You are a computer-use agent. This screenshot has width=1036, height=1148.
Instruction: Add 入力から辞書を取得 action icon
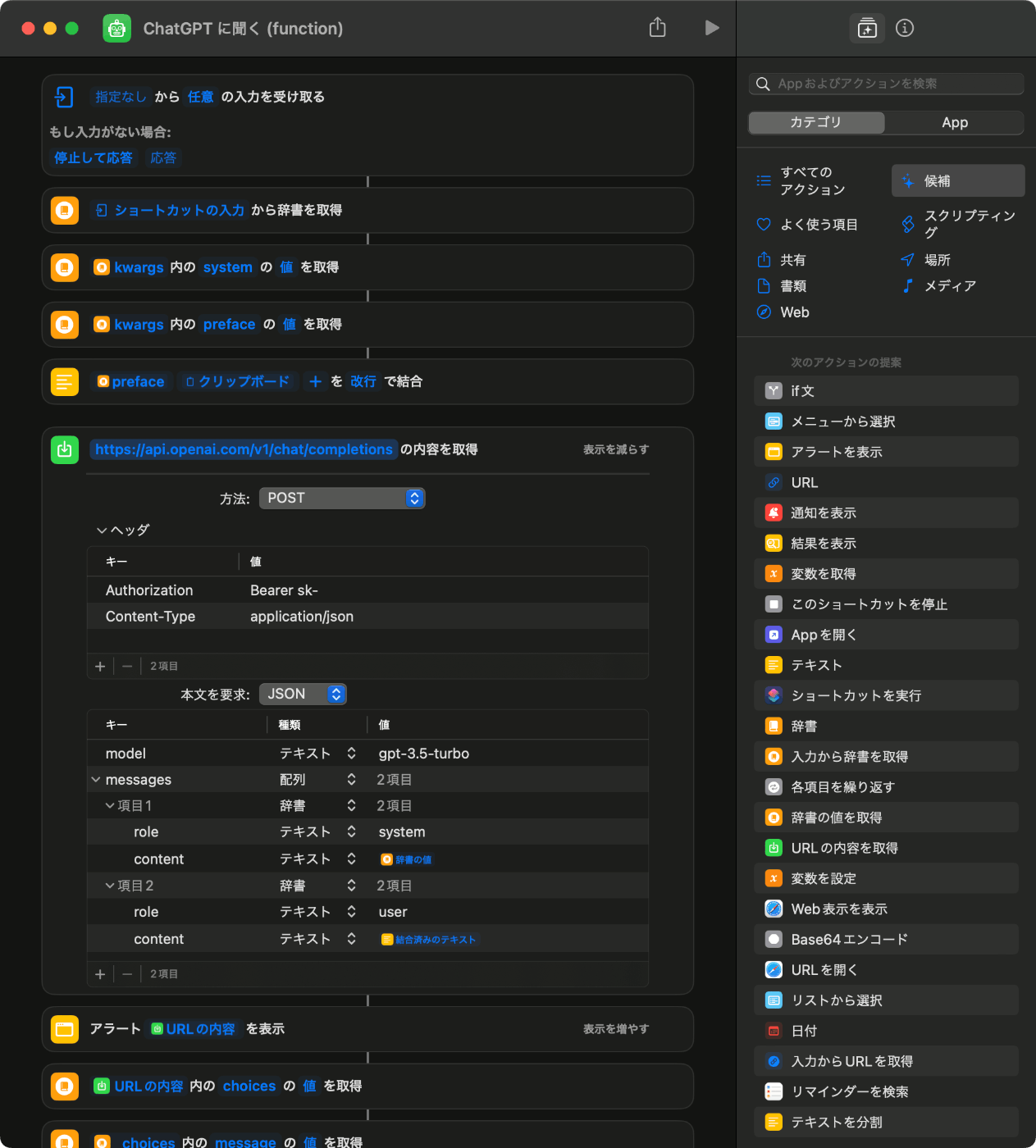tap(774, 757)
